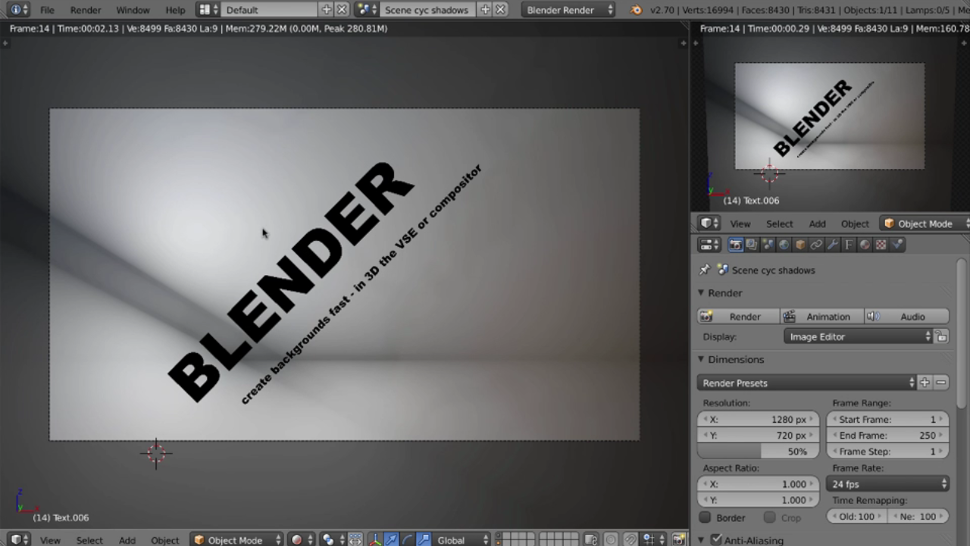Screen dimensions: 970x546
Task: Click the Blender logo in the info header
Action: pyautogui.click(x=635, y=10)
